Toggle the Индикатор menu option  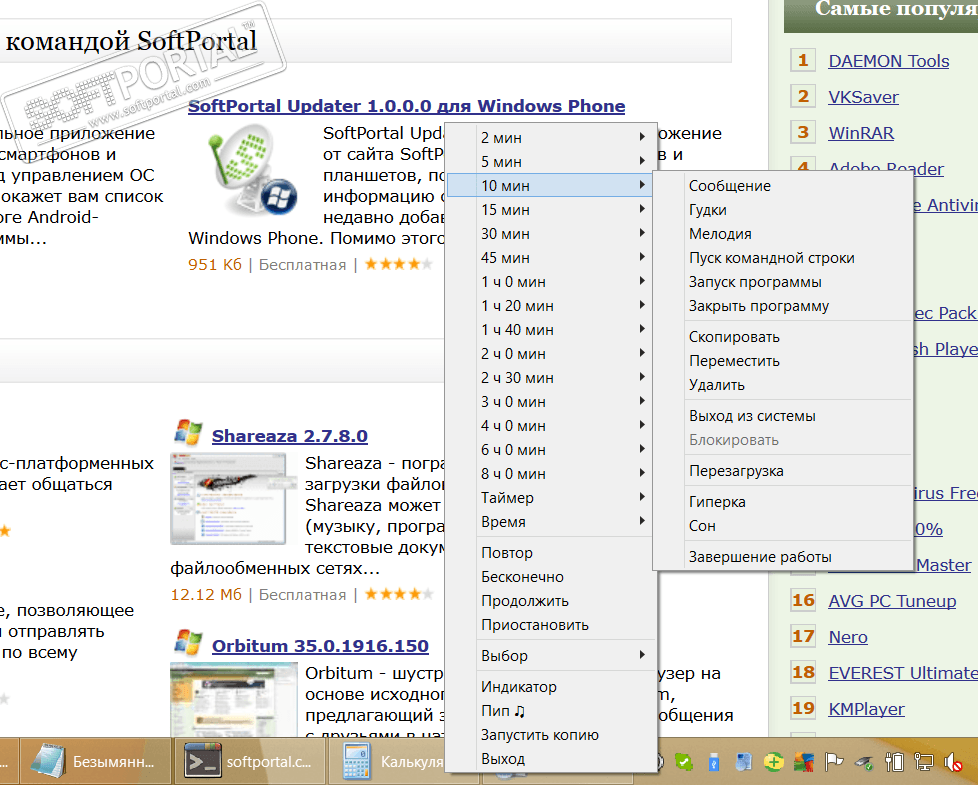(x=550, y=687)
